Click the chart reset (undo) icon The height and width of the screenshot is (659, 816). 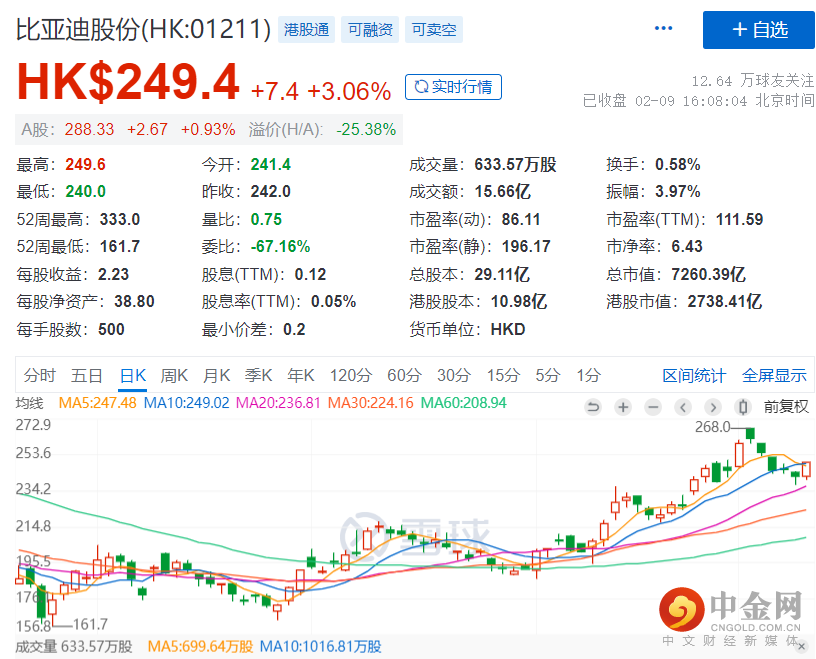pos(593,407)
